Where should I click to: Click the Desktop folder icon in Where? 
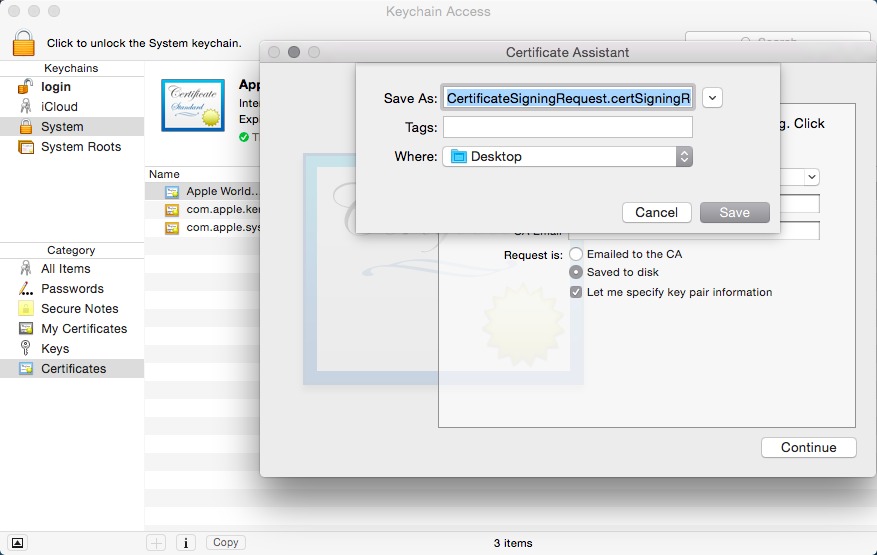459,157
